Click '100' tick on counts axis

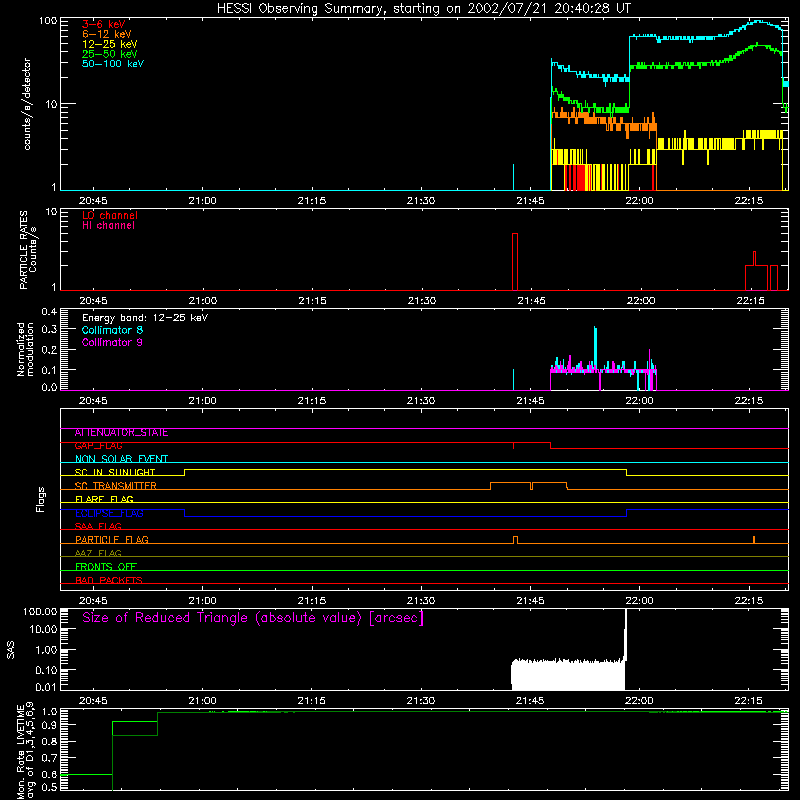[47, 21]
